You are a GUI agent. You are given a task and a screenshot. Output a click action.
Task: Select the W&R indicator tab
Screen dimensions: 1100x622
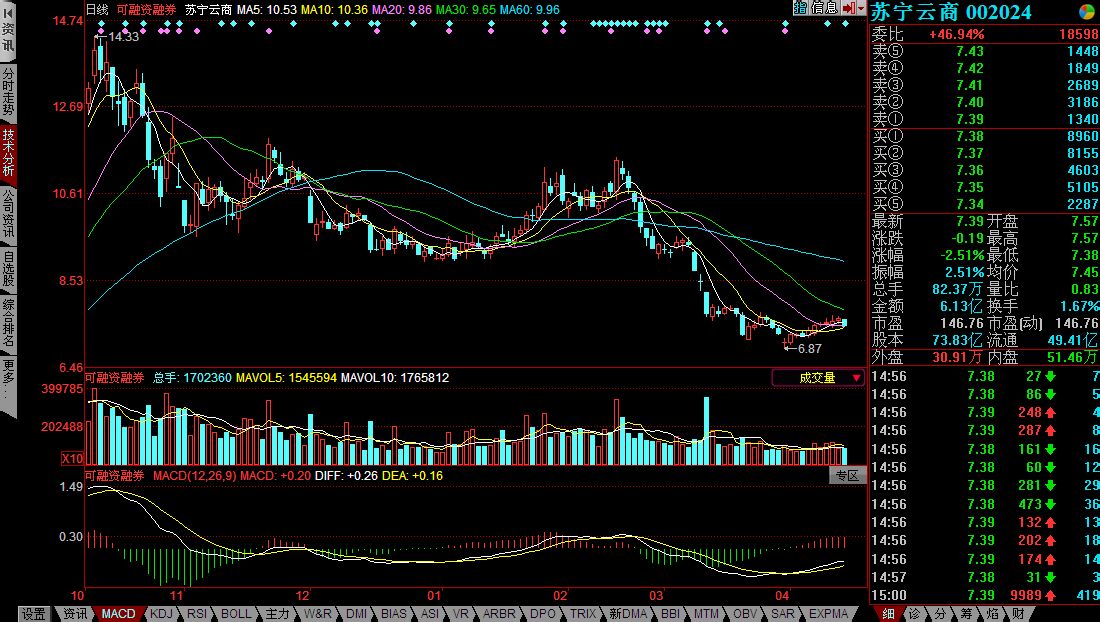tap(318, 614)
